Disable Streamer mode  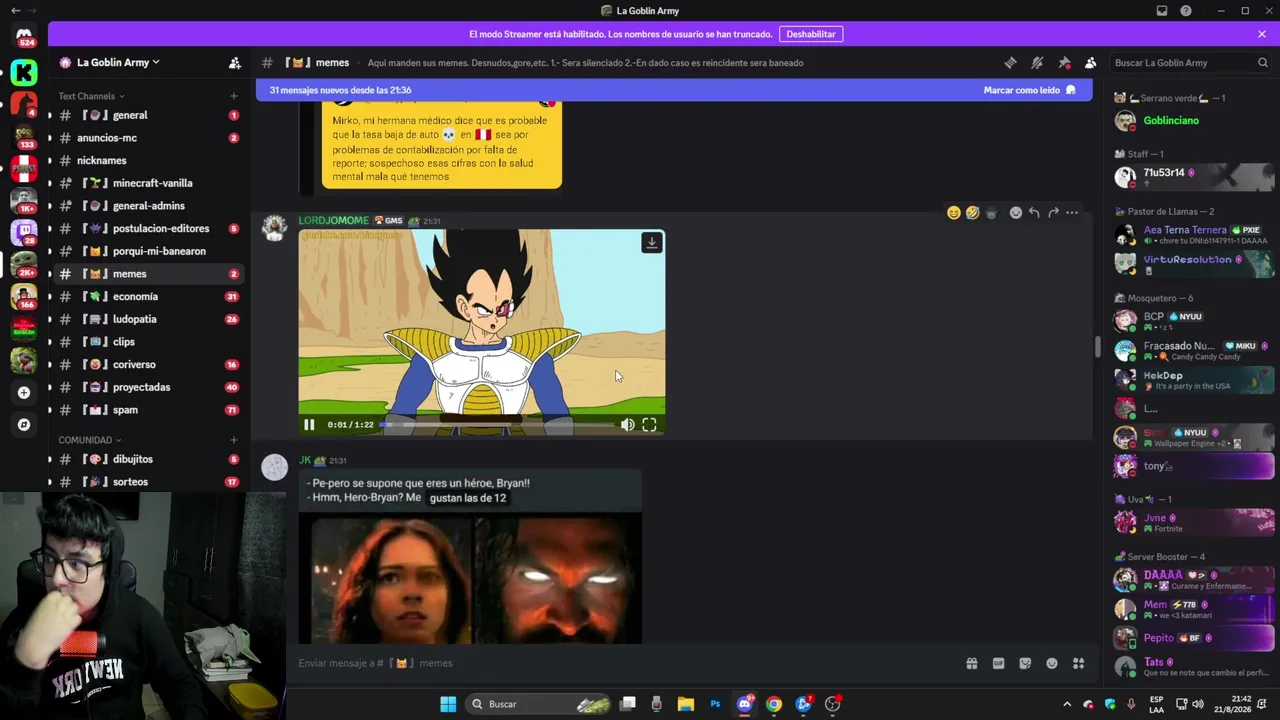coord(811,34)
